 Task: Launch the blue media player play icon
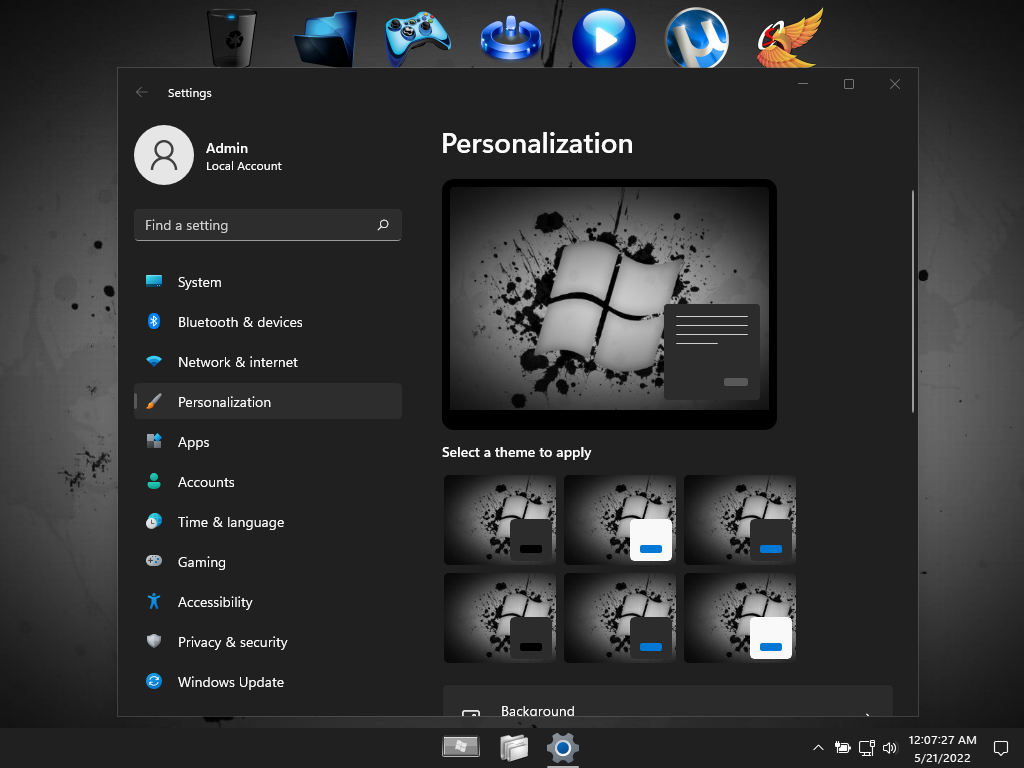tap(604, 39)
